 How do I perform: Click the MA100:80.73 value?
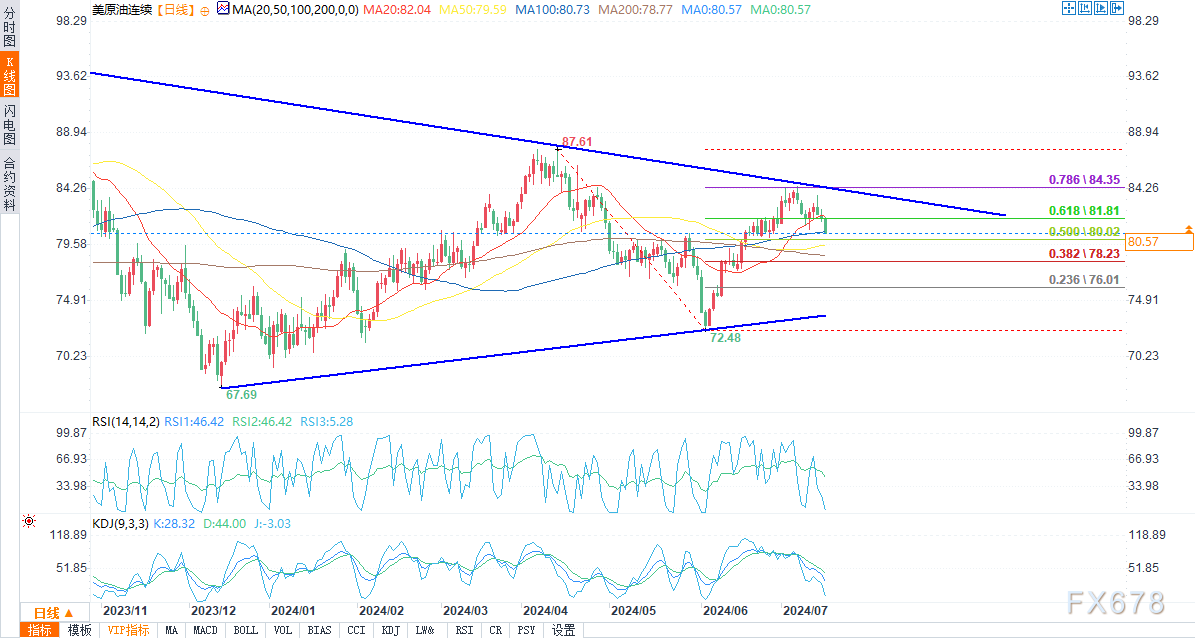click(553, 10)
